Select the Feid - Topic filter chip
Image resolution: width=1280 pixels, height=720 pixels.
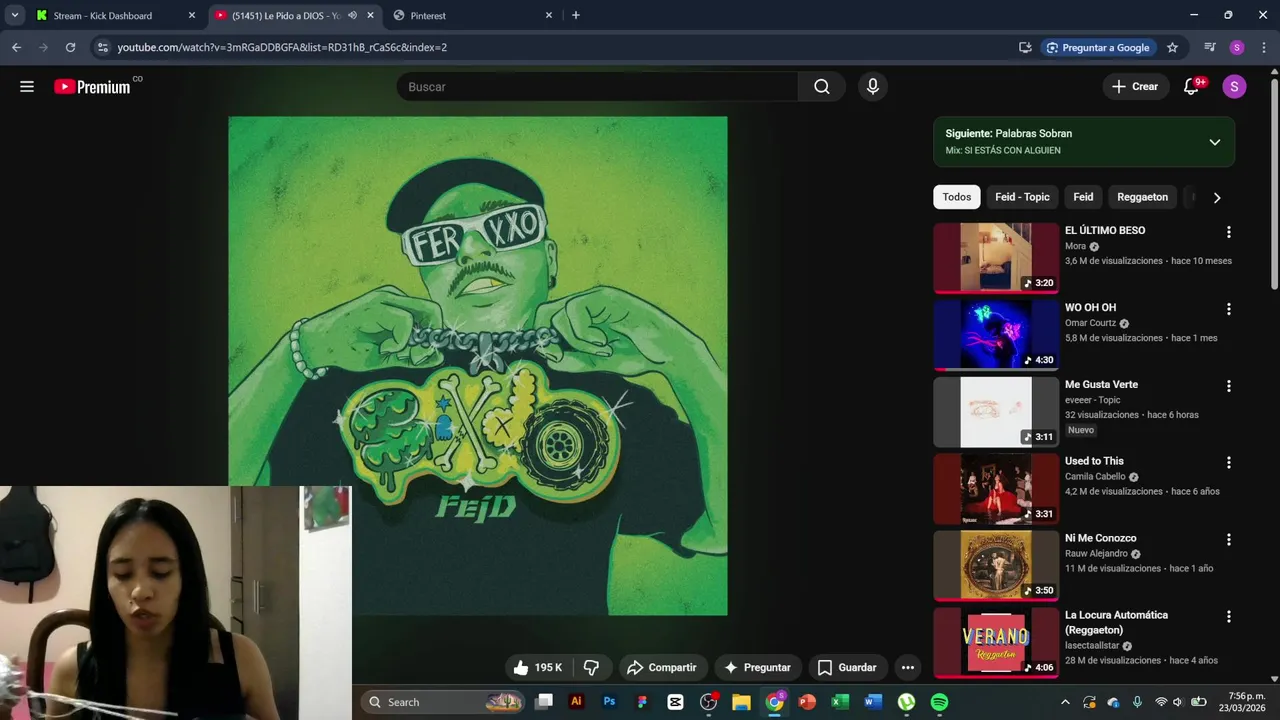coord(1022,197)
